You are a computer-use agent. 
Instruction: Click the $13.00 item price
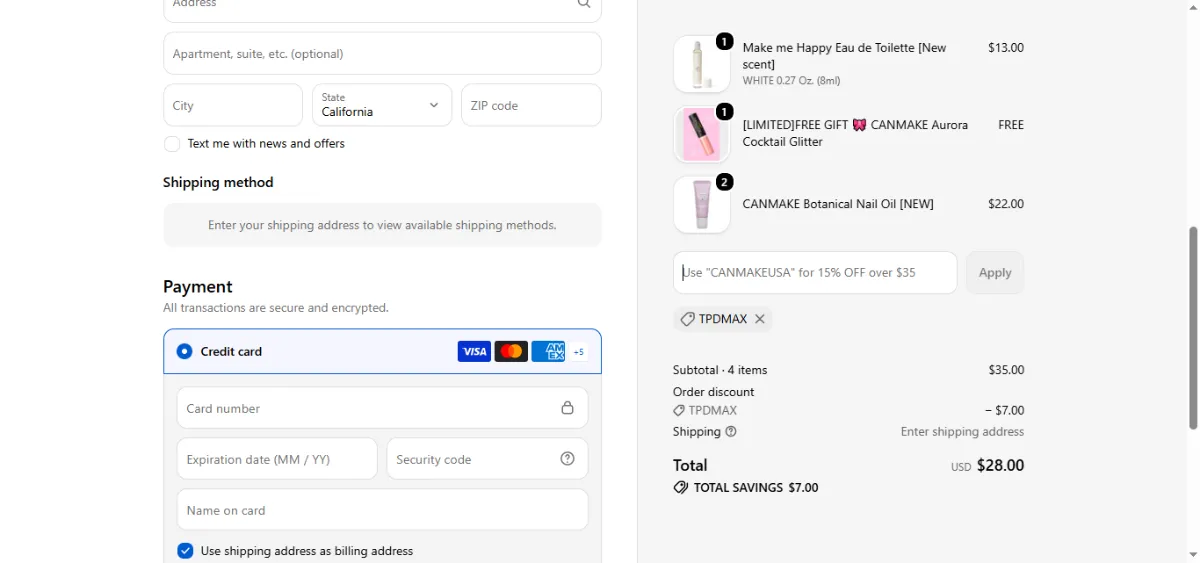pos(1006,48)
